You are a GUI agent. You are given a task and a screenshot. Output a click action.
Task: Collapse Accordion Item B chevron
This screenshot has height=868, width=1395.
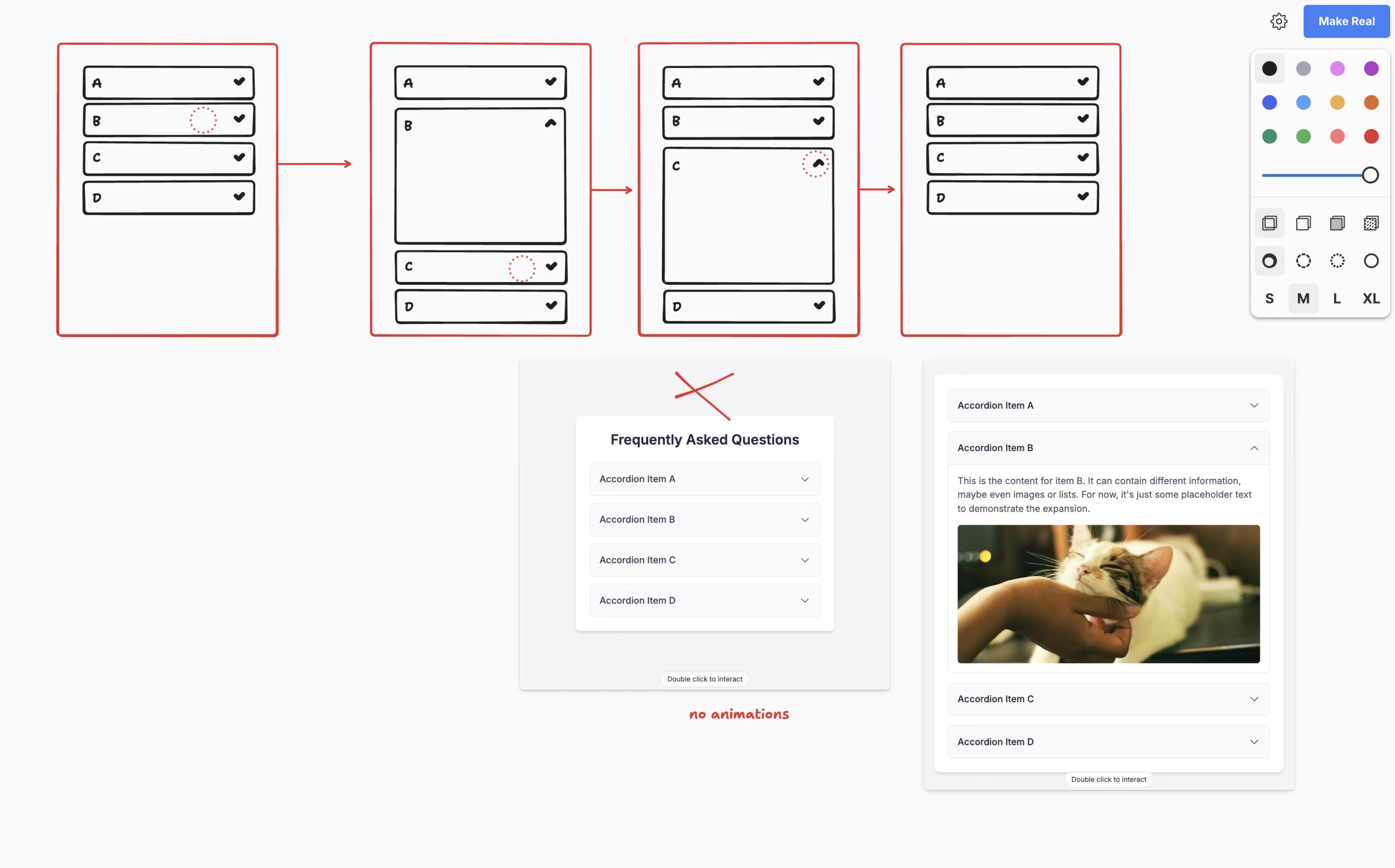point(1254,448)
